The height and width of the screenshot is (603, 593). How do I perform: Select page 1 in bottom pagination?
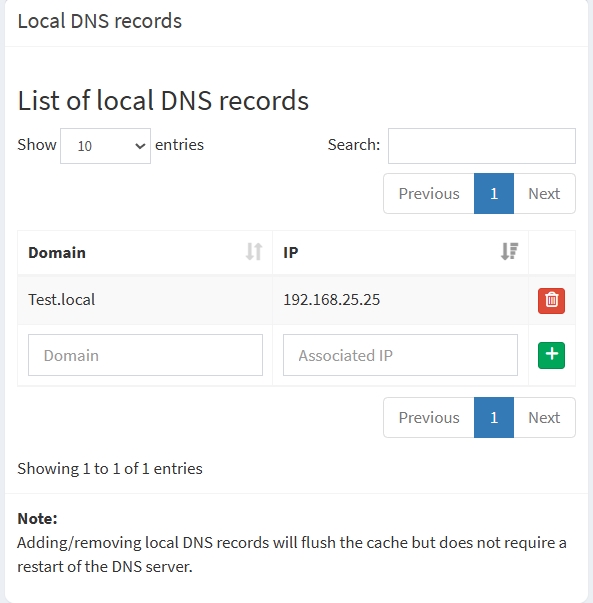(494, 418)
